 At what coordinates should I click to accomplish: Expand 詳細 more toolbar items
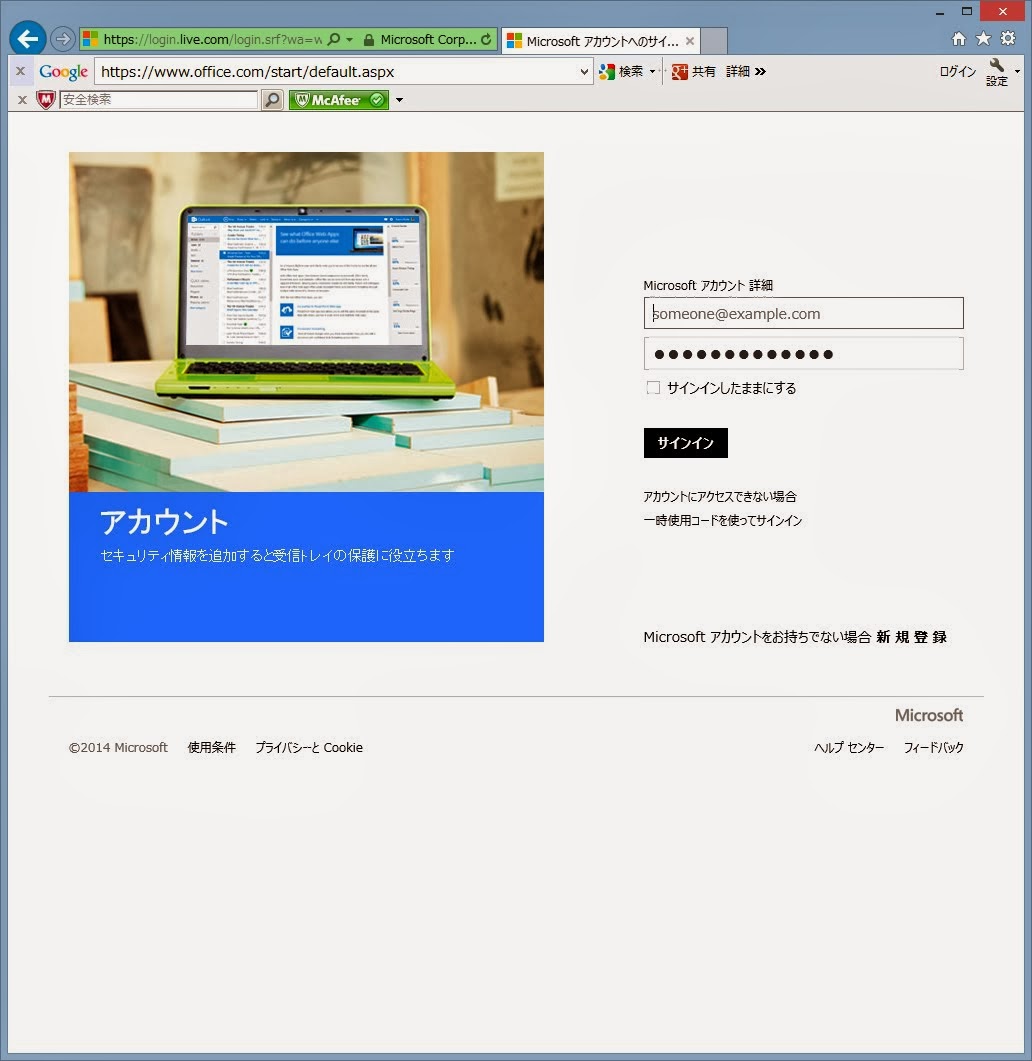(x=746, y=72)
